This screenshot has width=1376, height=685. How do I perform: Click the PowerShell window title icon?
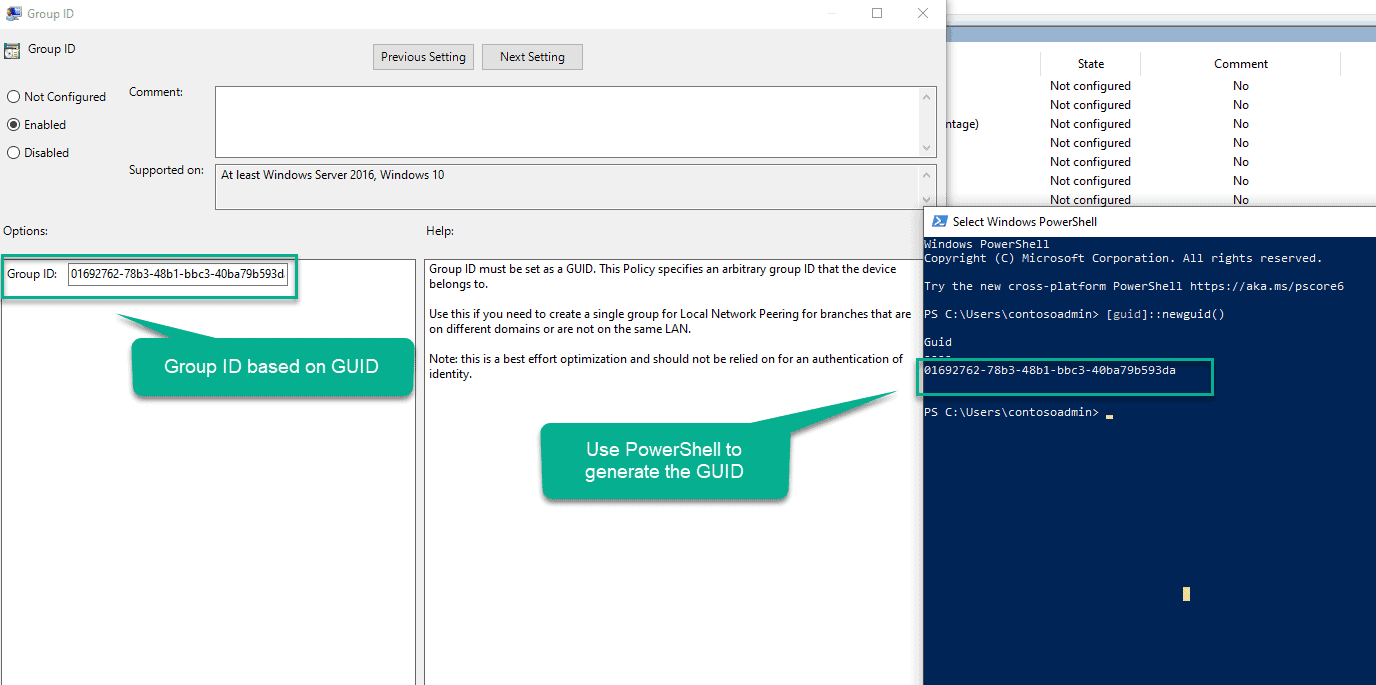pos(939,221)
